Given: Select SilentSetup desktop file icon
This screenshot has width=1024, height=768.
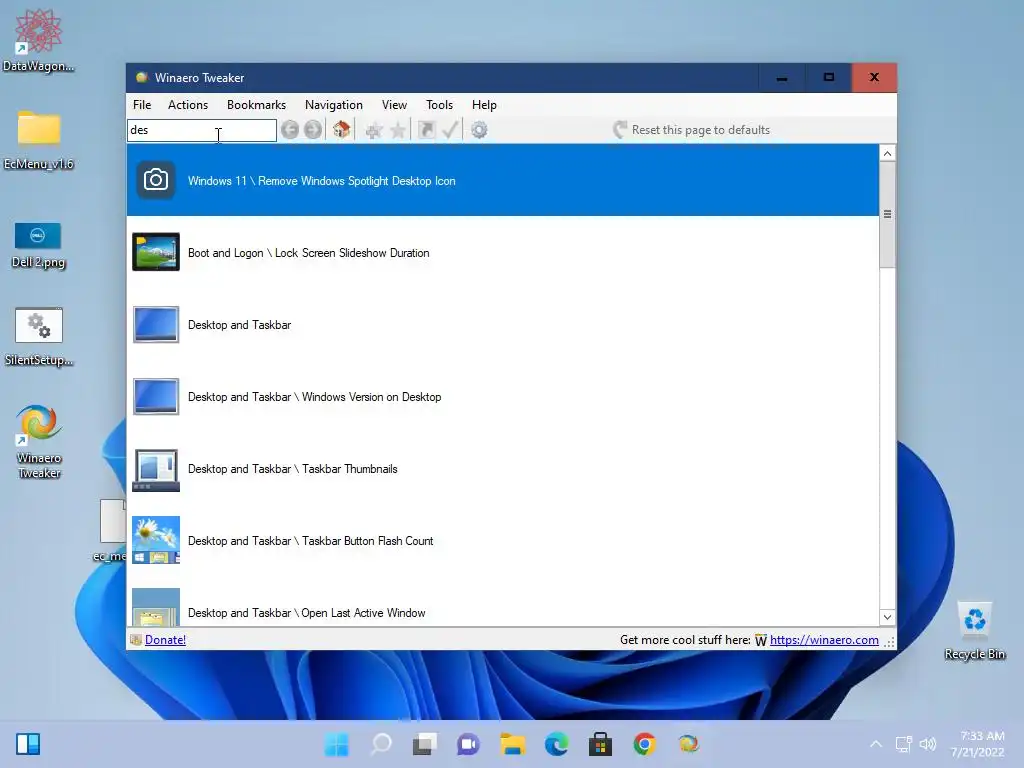Looking at the screenshot, I should pyautogui.click(x=39, y=337).
